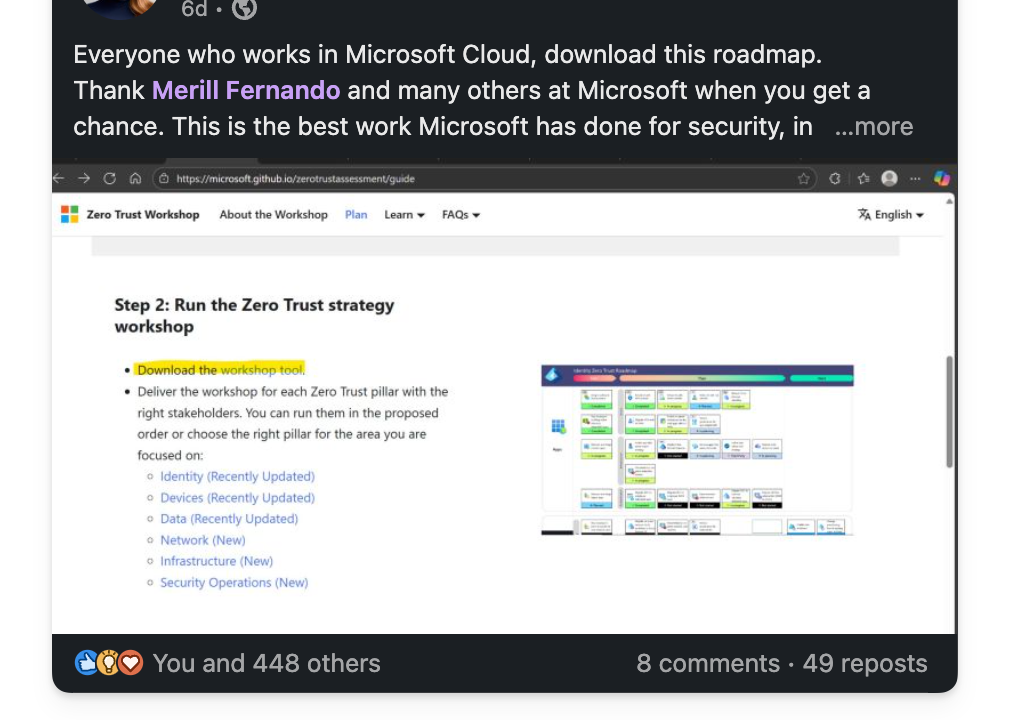Expand the Learn dropdown menu

[x=405, y=214]
